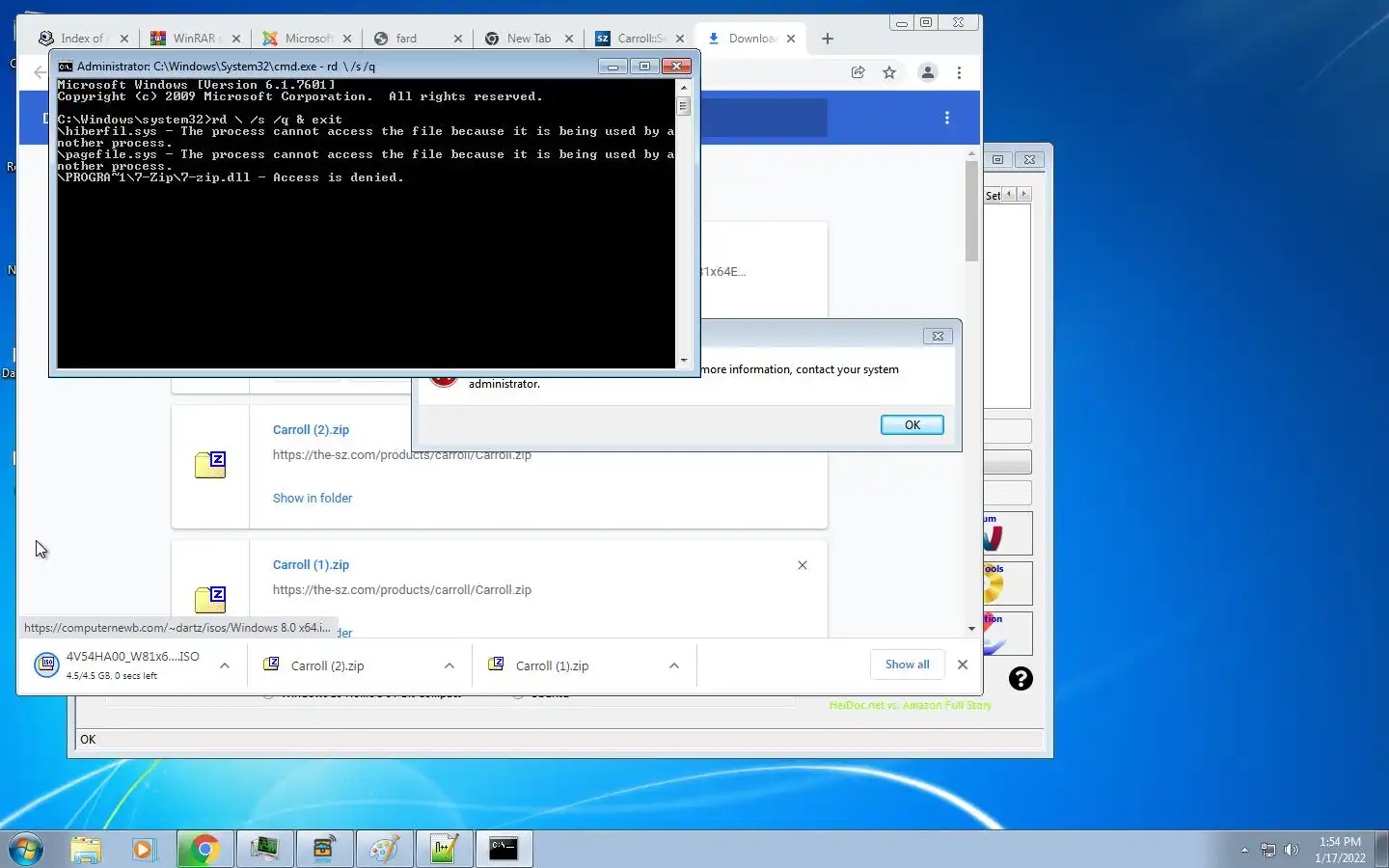Expand options chevron for Carroll (2).zip download
Screen dimensions: 1389x868
pyautogui.click(x=449, y=665)
